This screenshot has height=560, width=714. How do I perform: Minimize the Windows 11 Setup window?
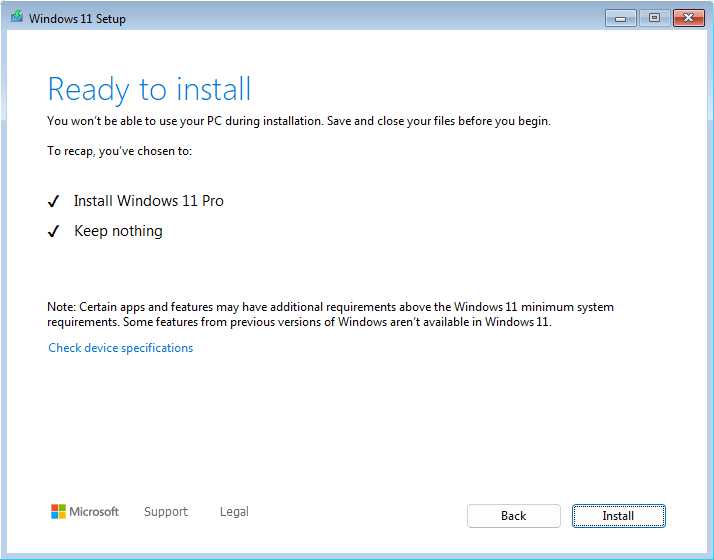620,18
